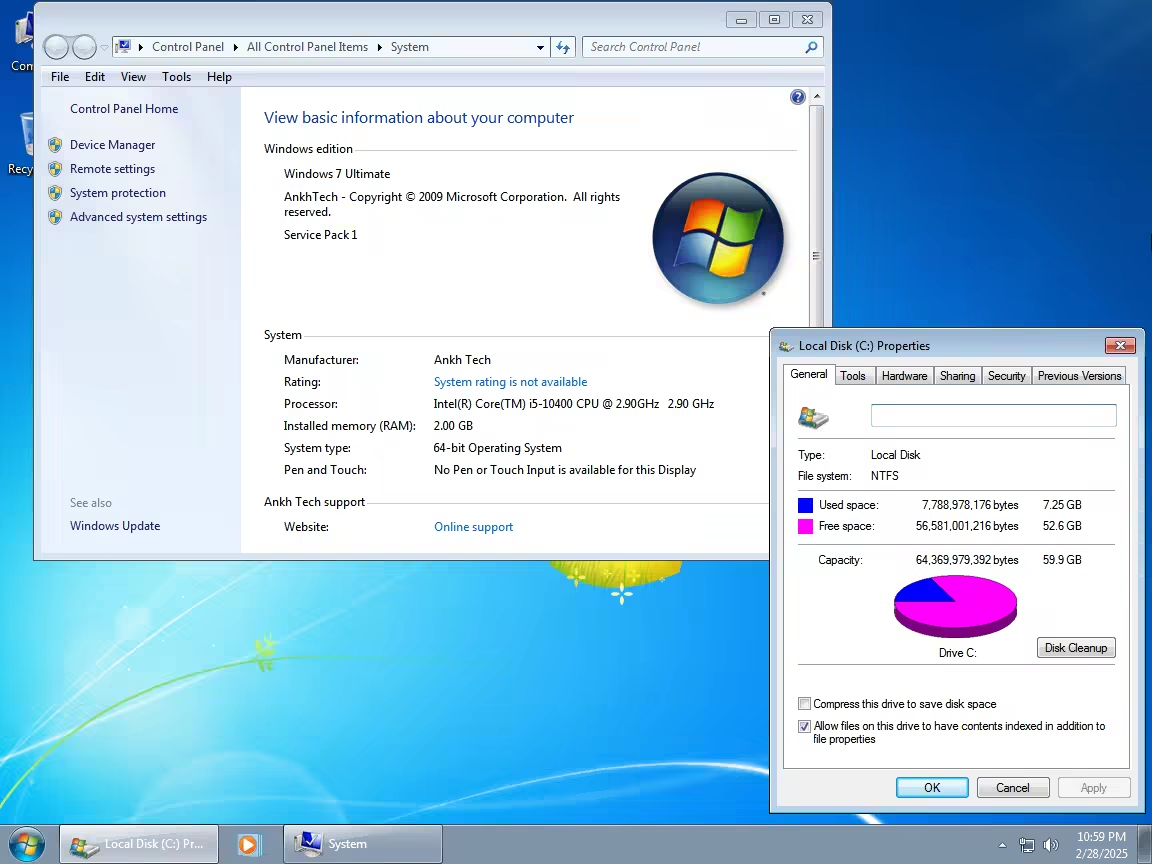Click the refresh icon next to the address bar
The height and width of the screenshot is (864, 1152).
pos(563,47)
